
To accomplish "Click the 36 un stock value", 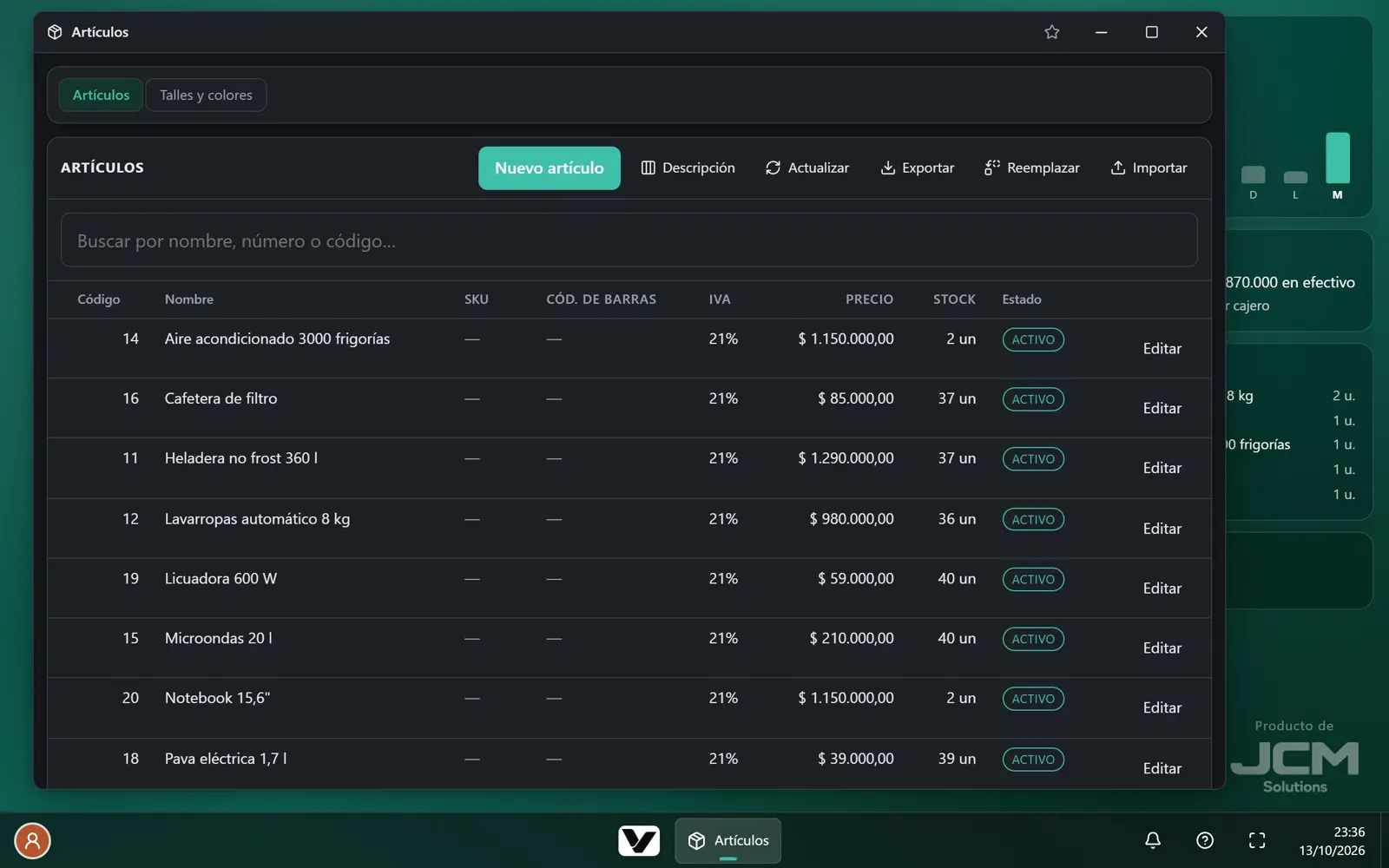I will tap(957, 519).
